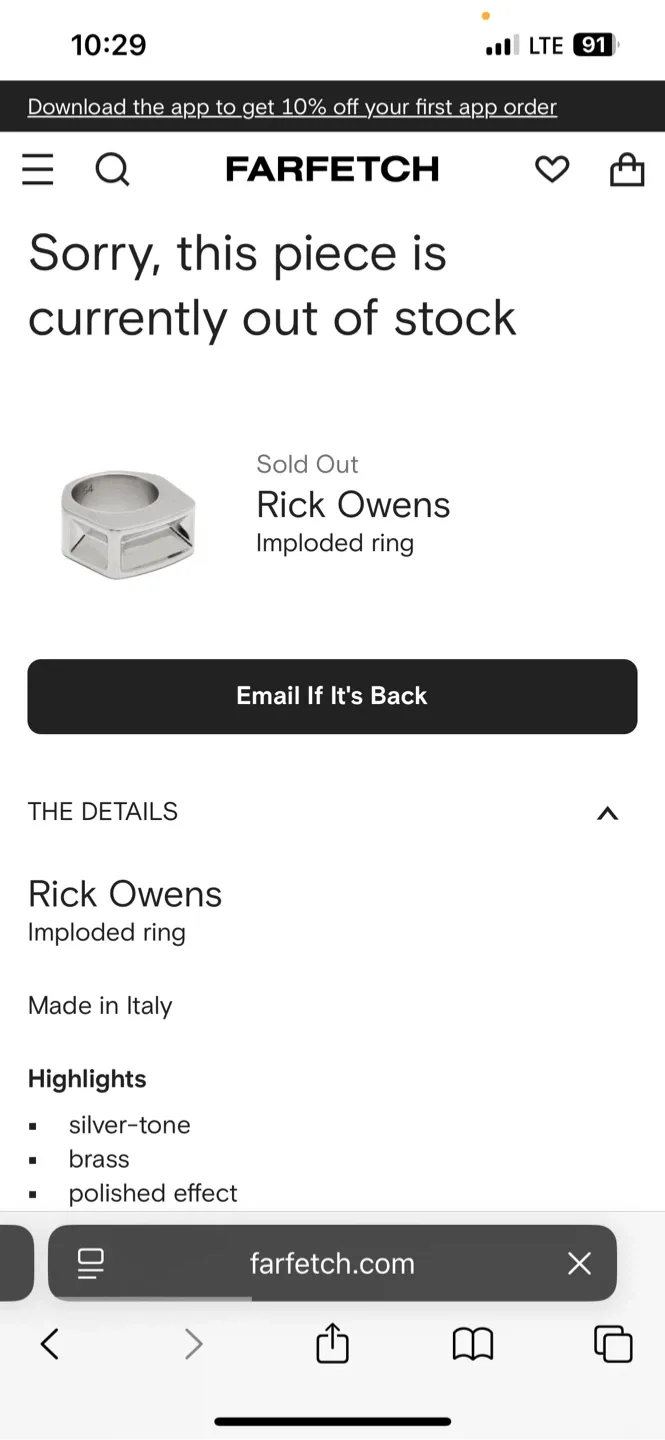
Task: Tap the share icon in Safari toolbar
Action: 331,1343
